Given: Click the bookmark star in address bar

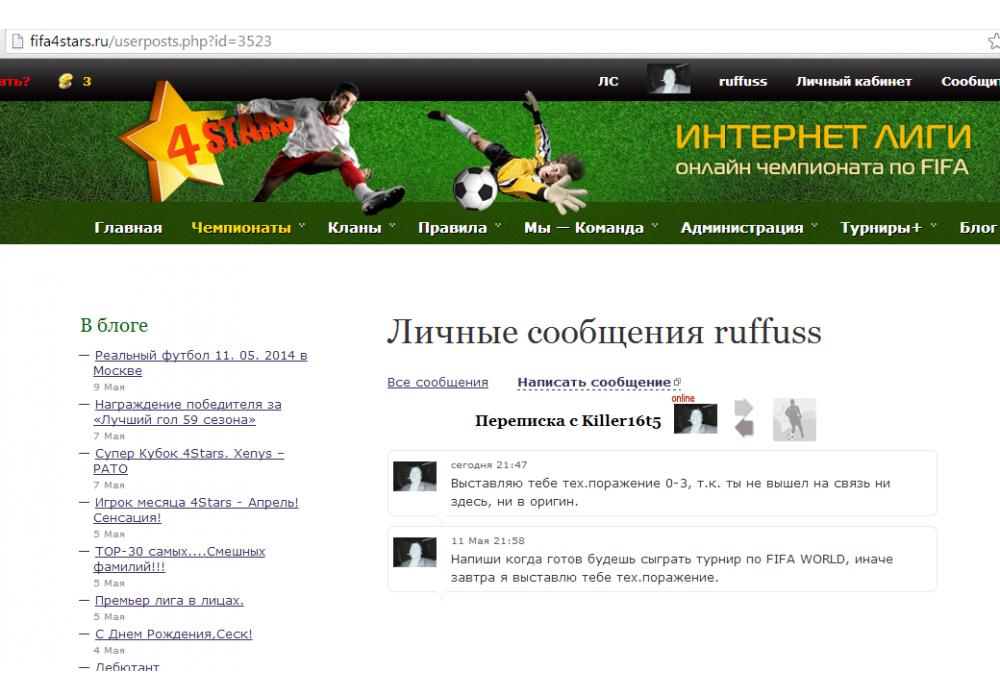Looking at the screenshot, I should click(x=993, y=41).
